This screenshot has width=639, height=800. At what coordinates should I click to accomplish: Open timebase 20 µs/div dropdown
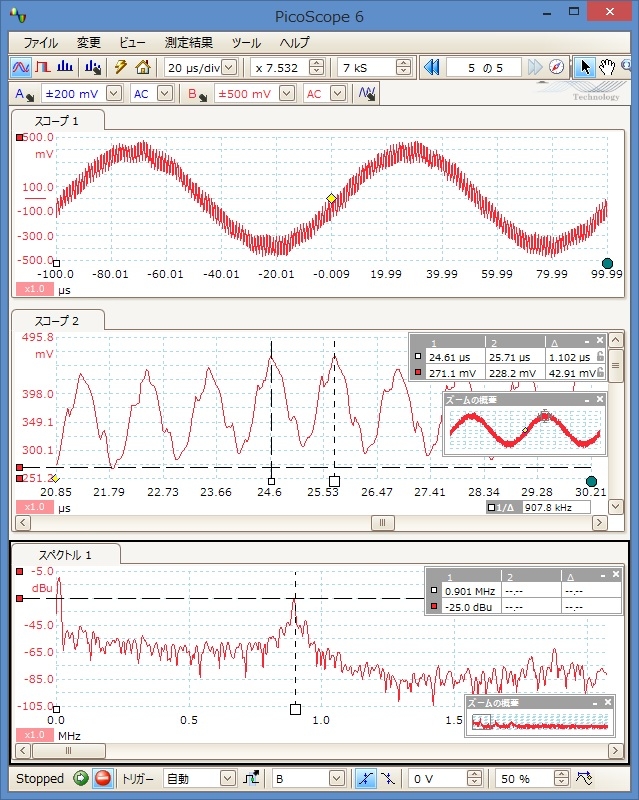[230, 67]
